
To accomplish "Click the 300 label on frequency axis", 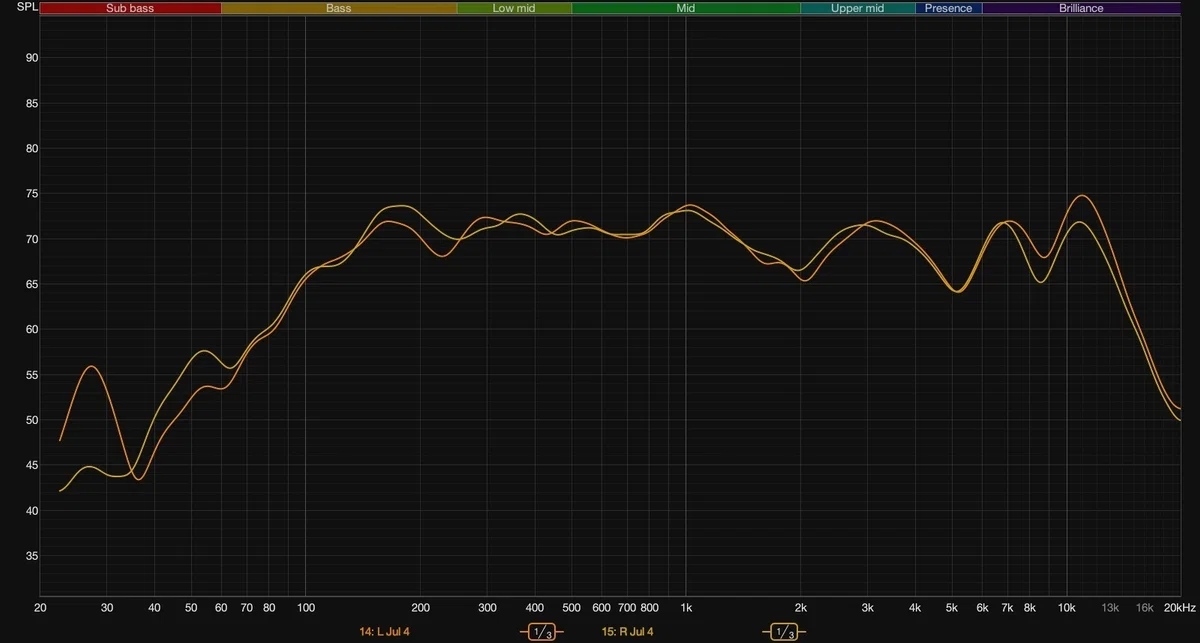I will point(487,607).
